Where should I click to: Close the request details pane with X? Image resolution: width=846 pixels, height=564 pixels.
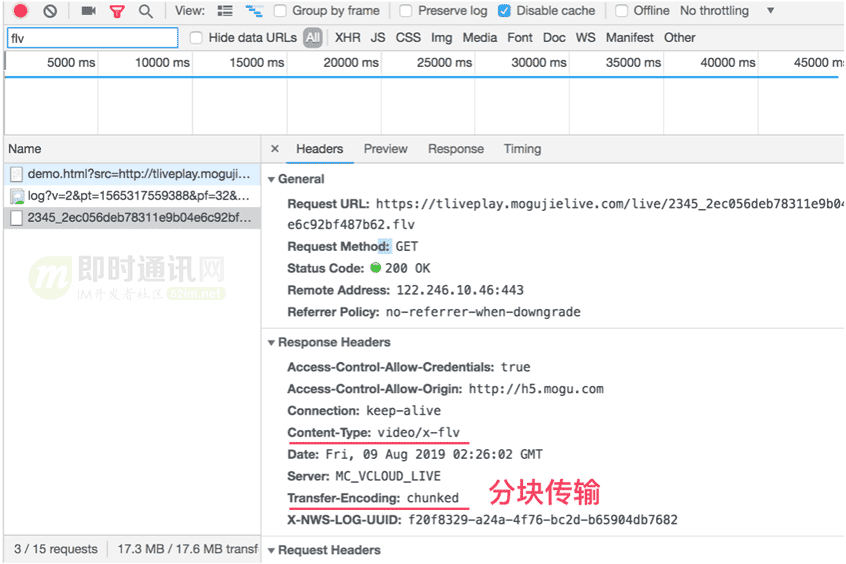pos(275,148)
